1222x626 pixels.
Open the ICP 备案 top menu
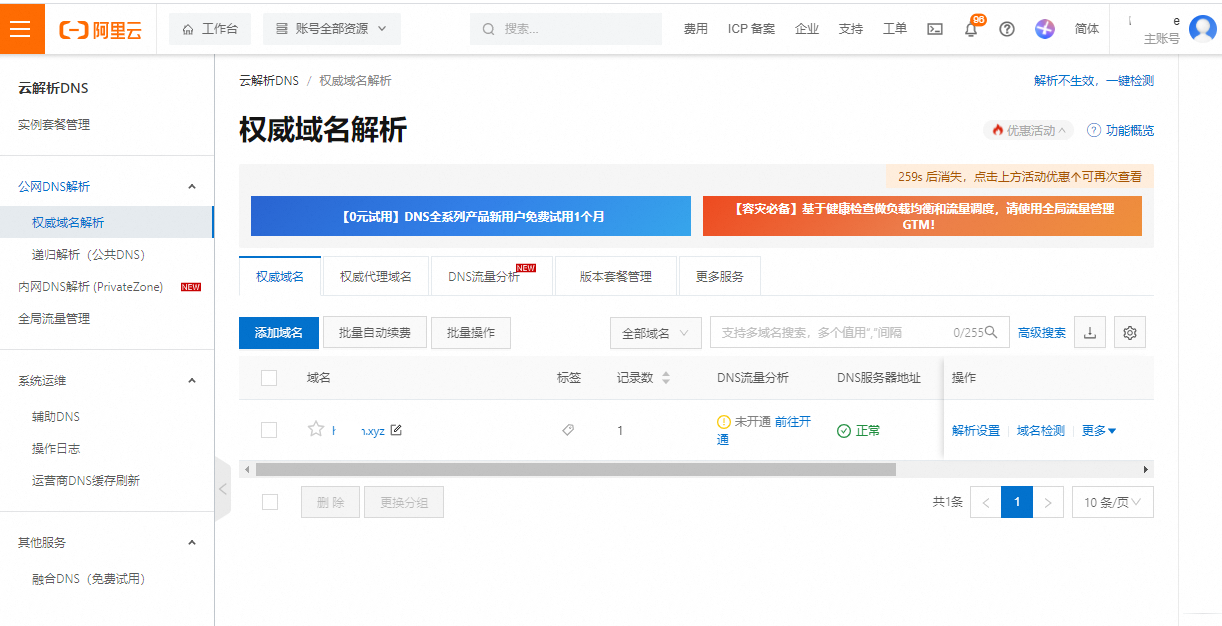click(x=751, y=29)
